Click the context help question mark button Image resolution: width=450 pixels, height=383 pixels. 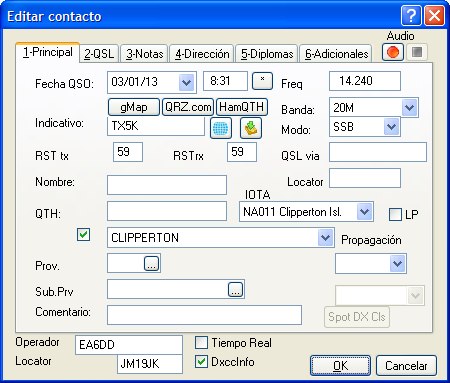(411, 15)
